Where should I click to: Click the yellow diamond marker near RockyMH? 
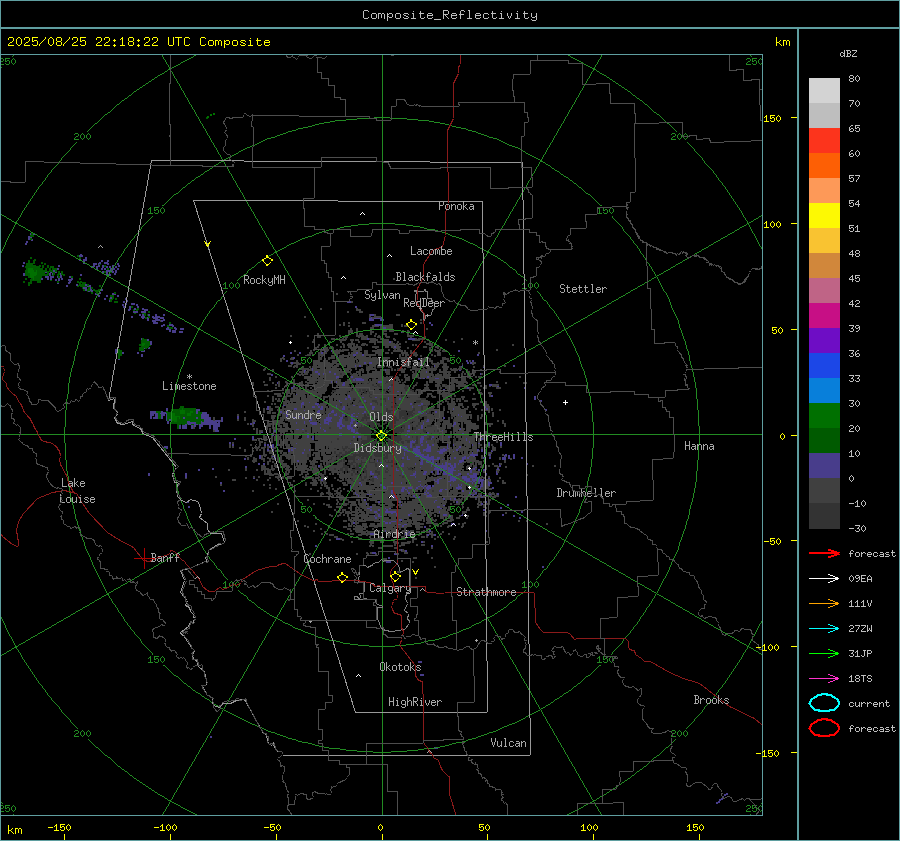tap(267, 261)
